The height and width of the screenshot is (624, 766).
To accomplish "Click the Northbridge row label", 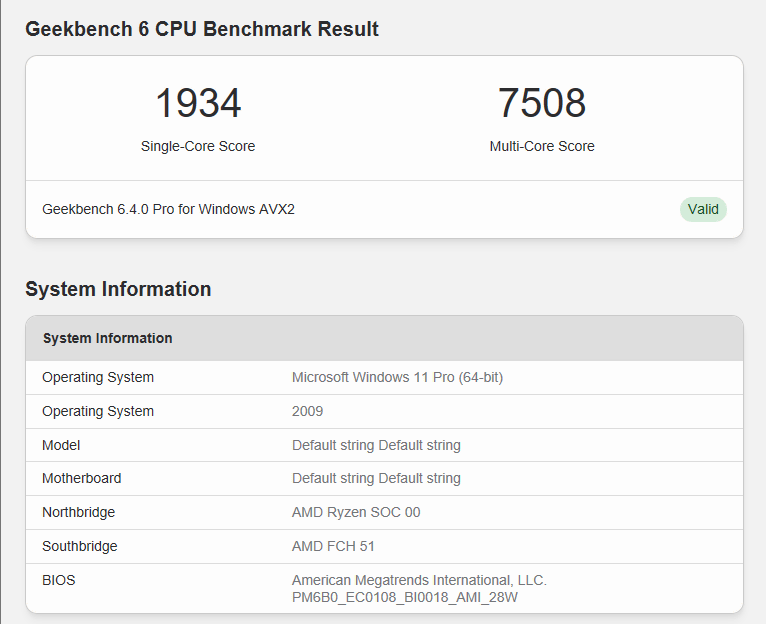I will pyautogui.click(x=79, y=512).
